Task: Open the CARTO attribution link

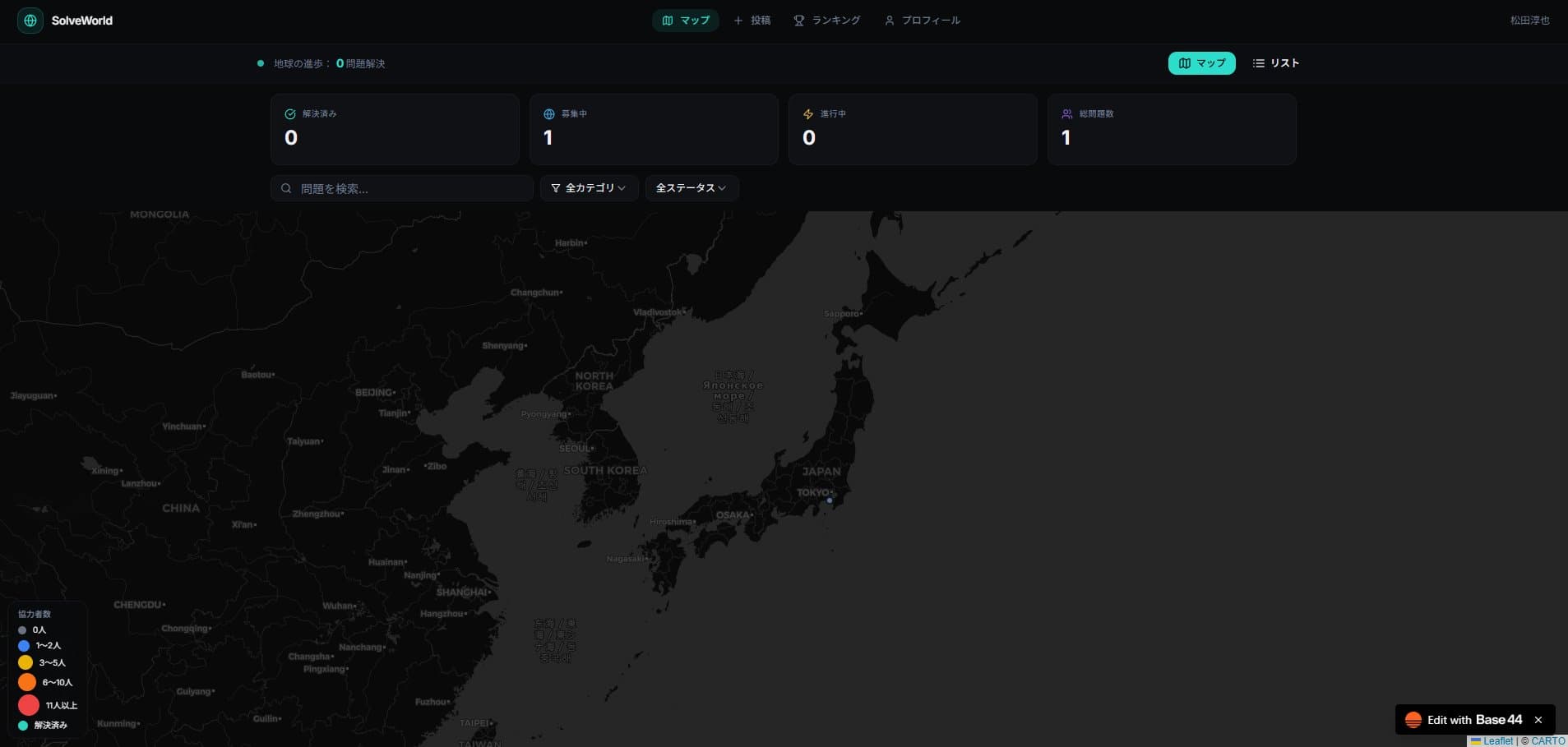Action: coord(1548,741)
